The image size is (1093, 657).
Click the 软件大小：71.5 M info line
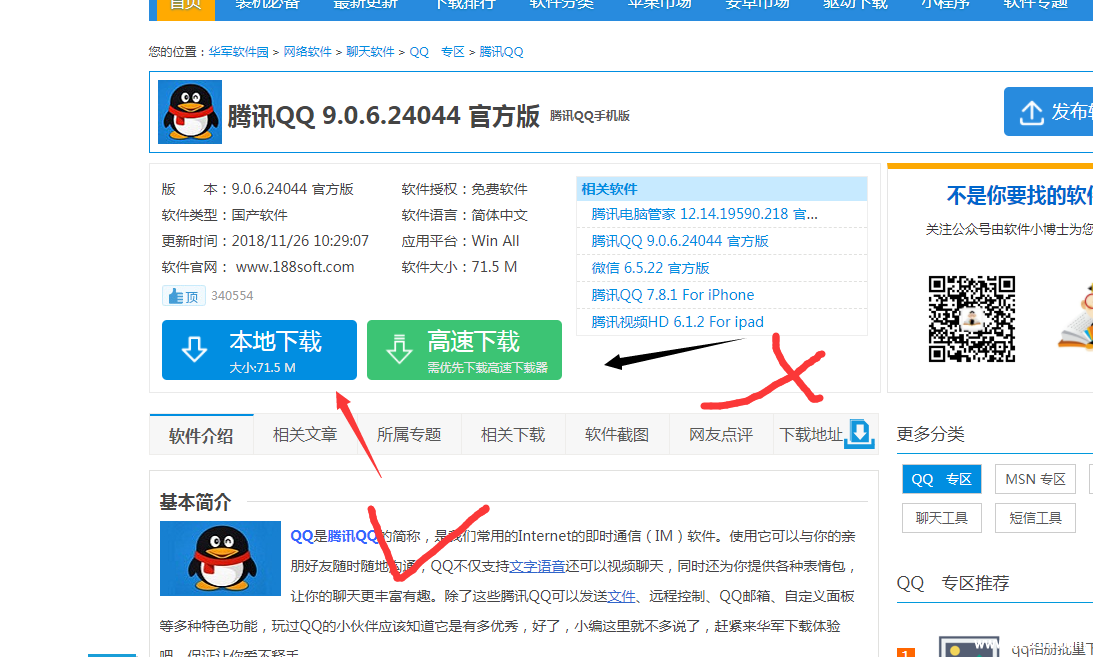pos(459,267)
